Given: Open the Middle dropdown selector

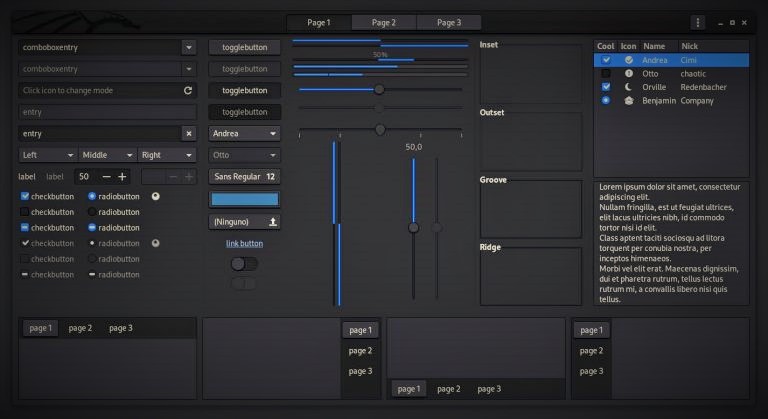Looking at the screenshot, I should click(108, 155).
